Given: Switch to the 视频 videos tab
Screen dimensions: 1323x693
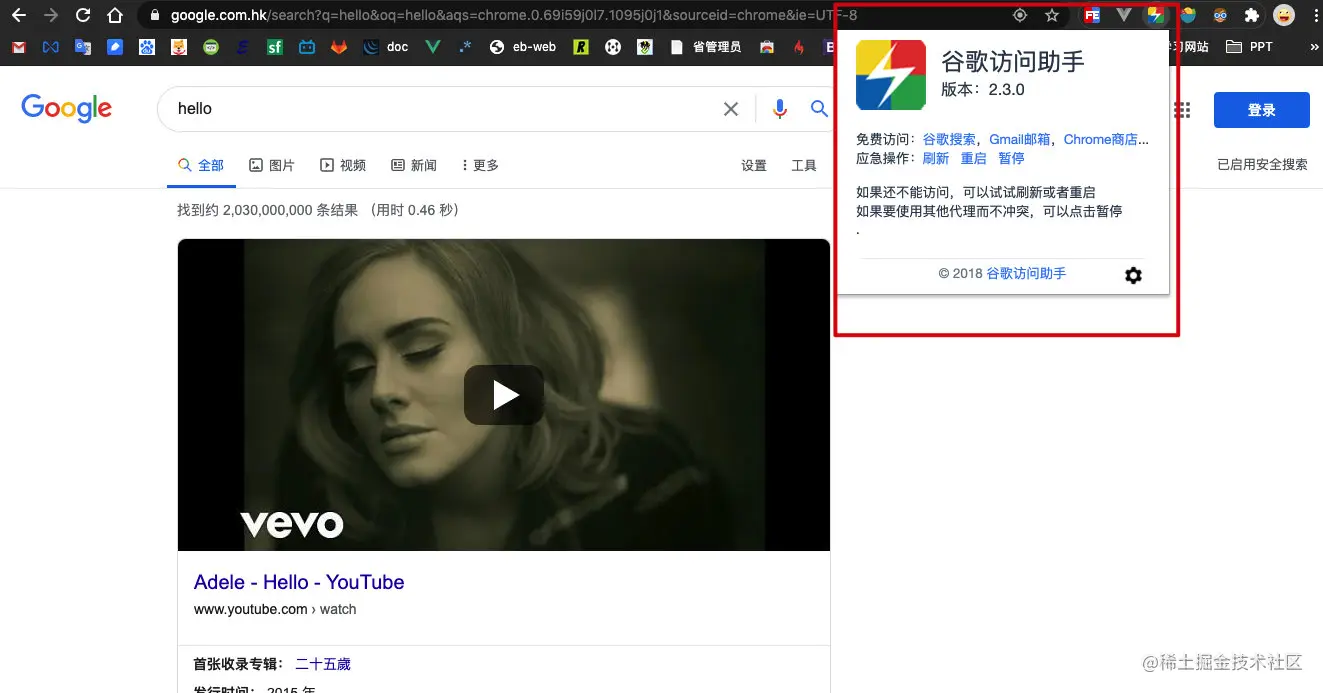Looking at the screenshot, I should click(x=343, y=165).
